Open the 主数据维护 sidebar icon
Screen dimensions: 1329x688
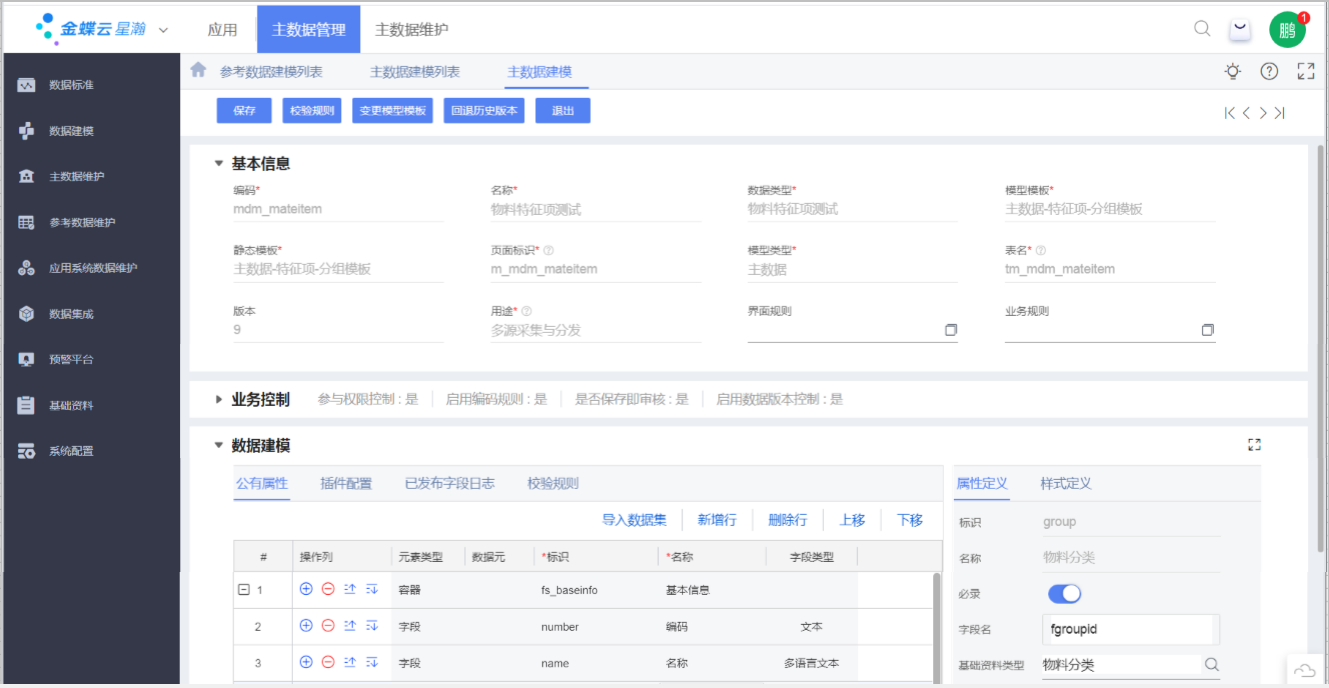pos(27,177)
